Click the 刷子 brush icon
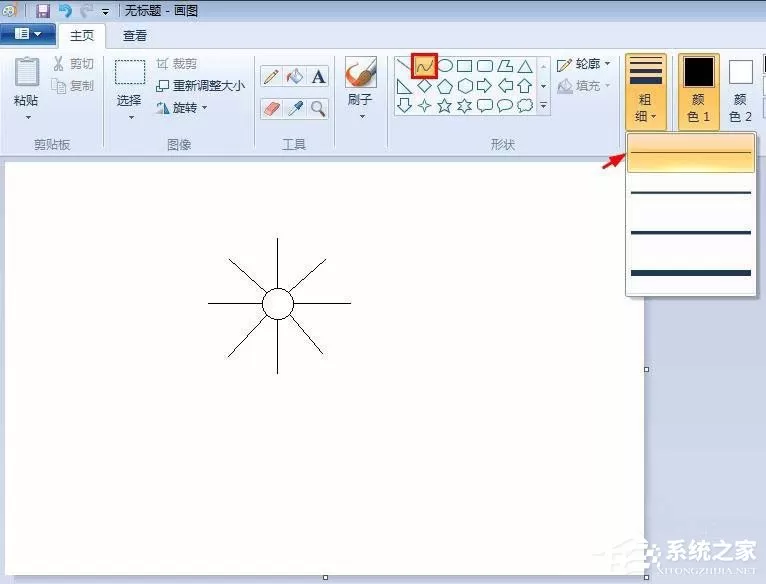 [x=361, y=72]
